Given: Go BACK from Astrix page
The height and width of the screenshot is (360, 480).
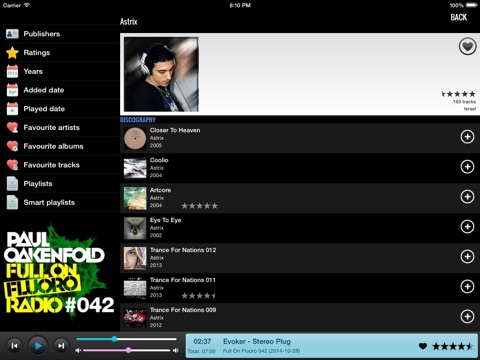Looking at the screenshot, I should click(x=459, y=17).
